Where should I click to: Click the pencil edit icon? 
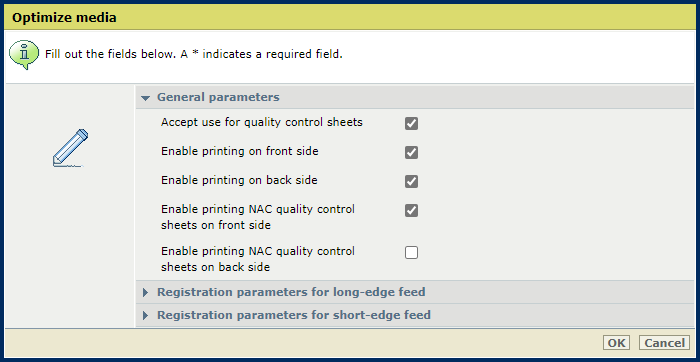(x=70, y=148)
